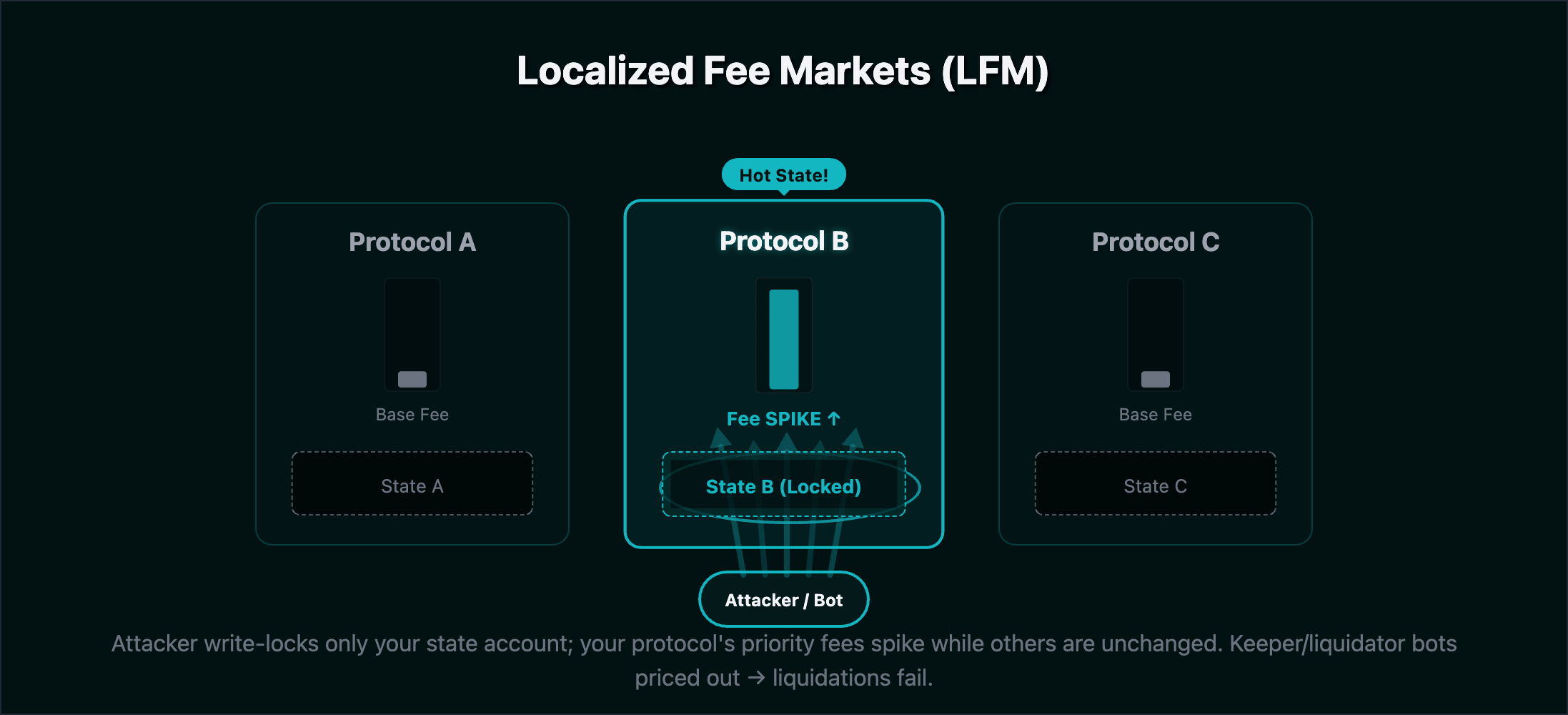
Task: Click the Protocol B heading
Action: click(783, 241)
